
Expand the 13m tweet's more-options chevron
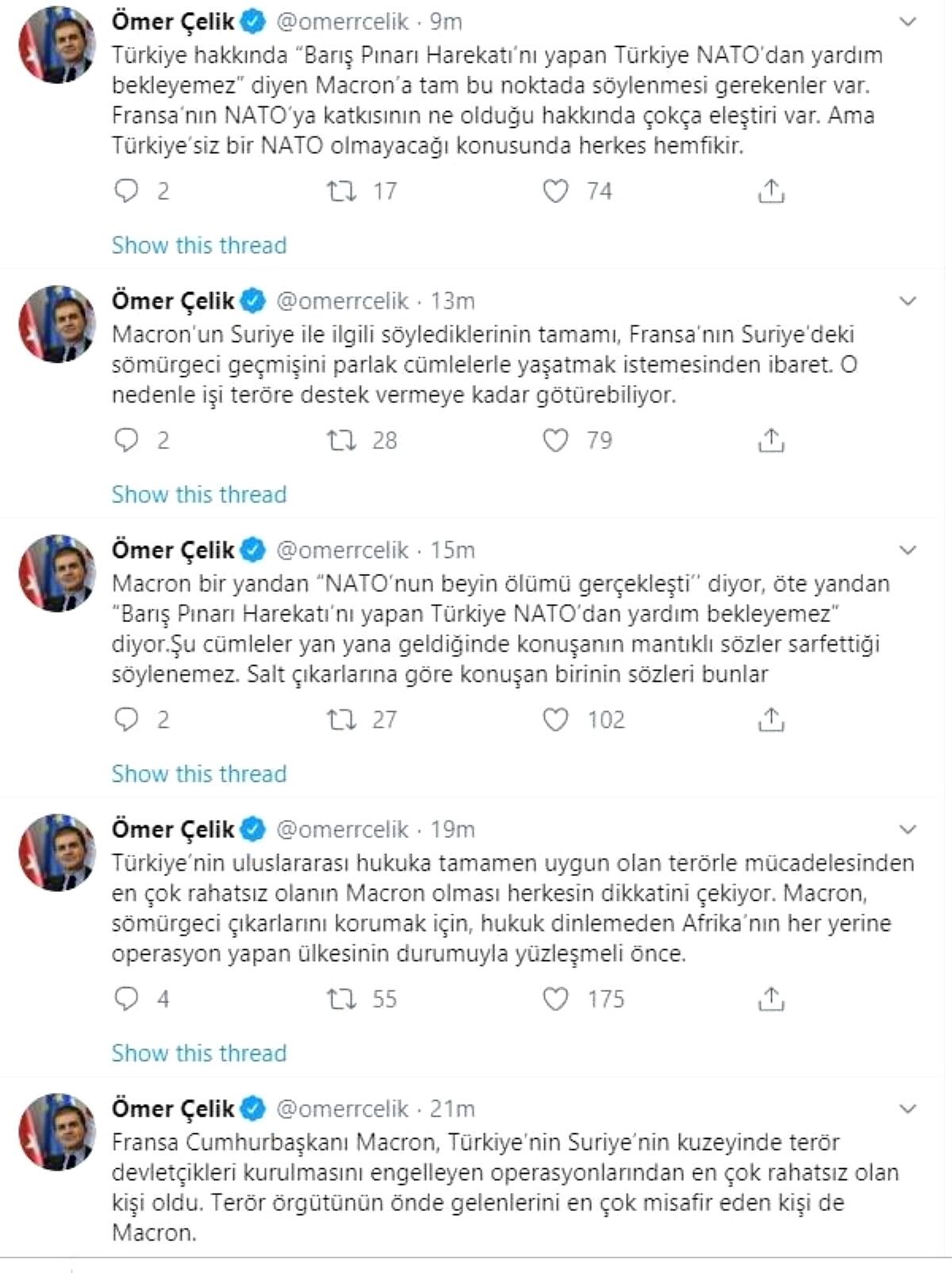[x=908, y=302]
